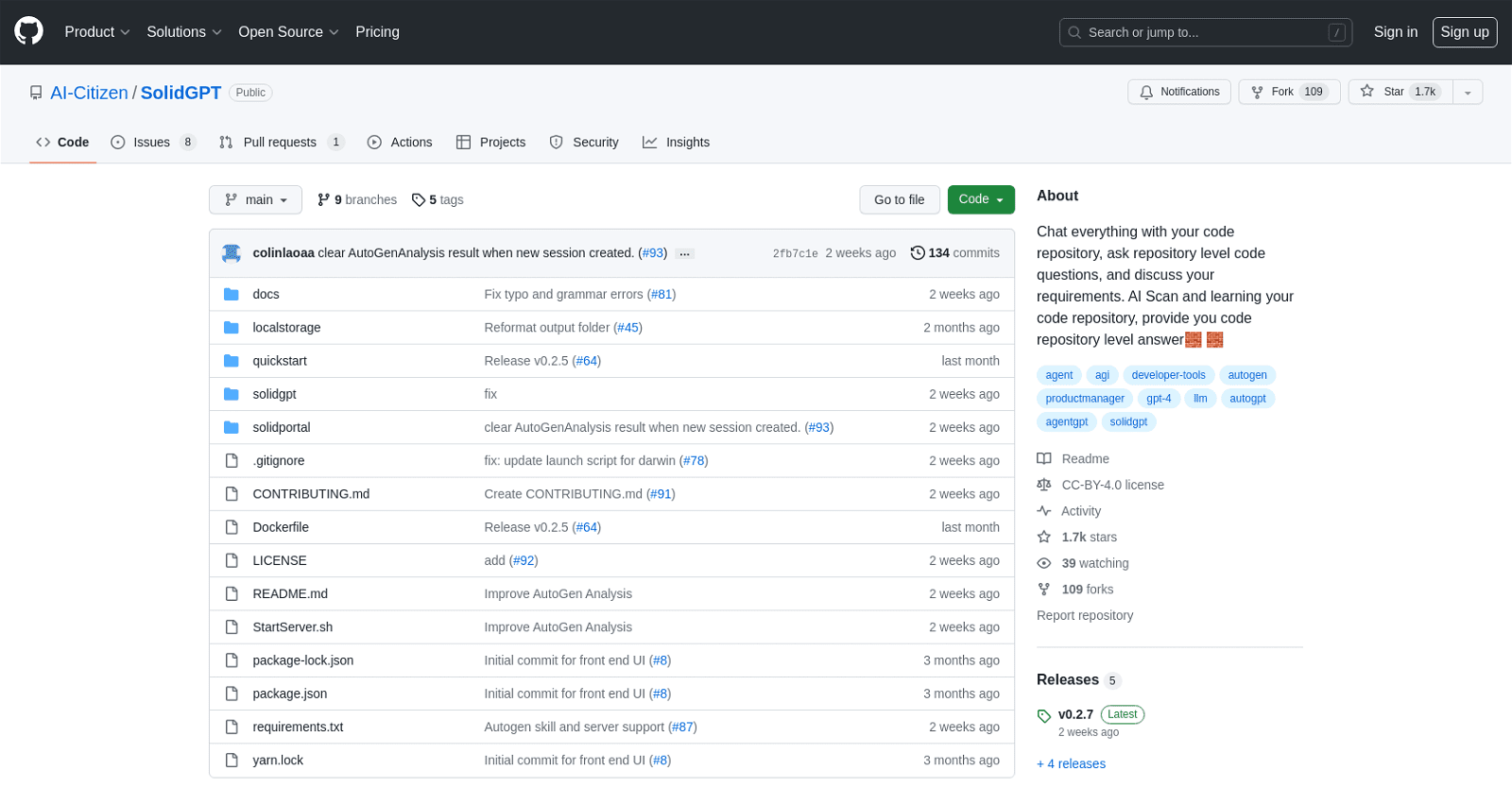Click the Notifications bell button
Screen dimensions: 1512x788
click(x=1178, y=92)
